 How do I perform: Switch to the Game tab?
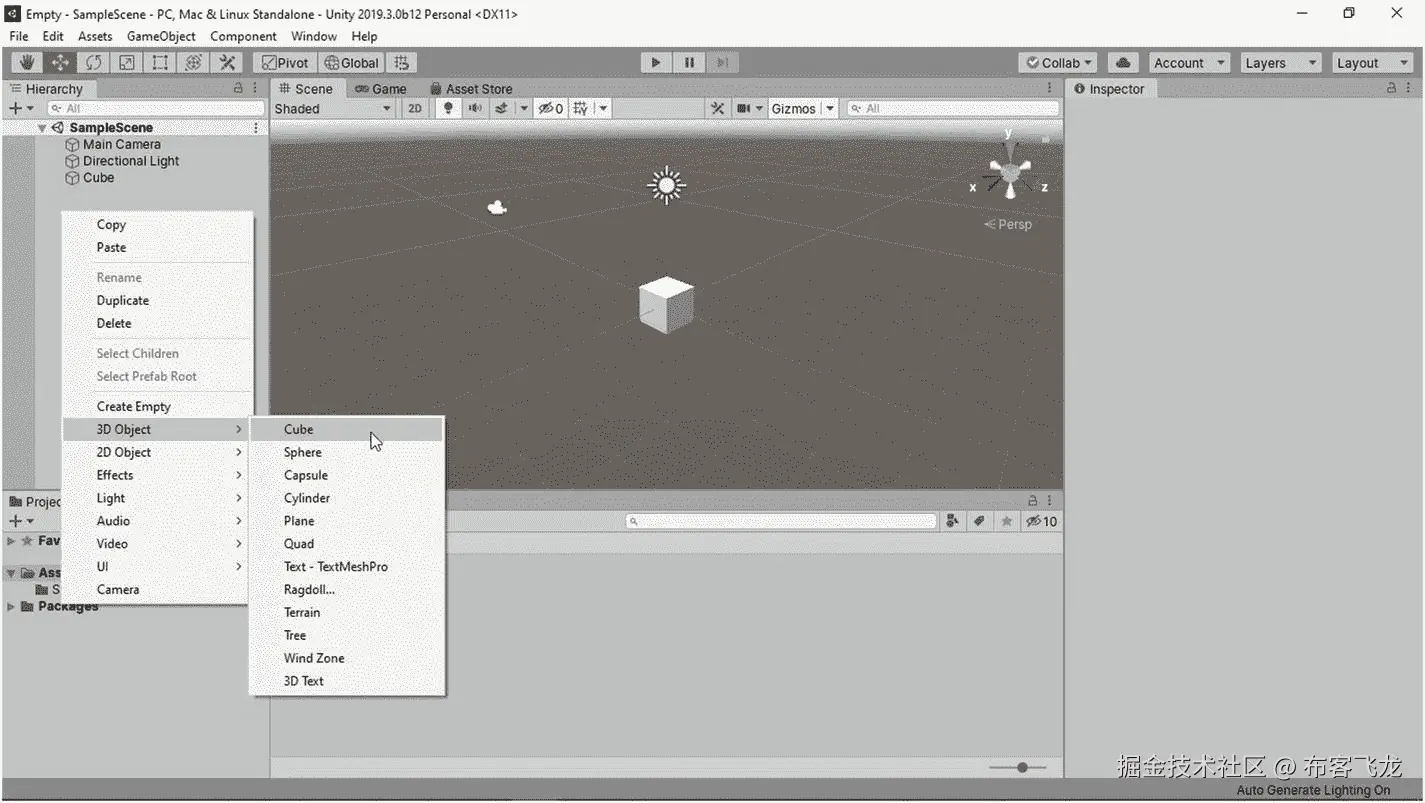pyautogui.click(x=381, y=88)
